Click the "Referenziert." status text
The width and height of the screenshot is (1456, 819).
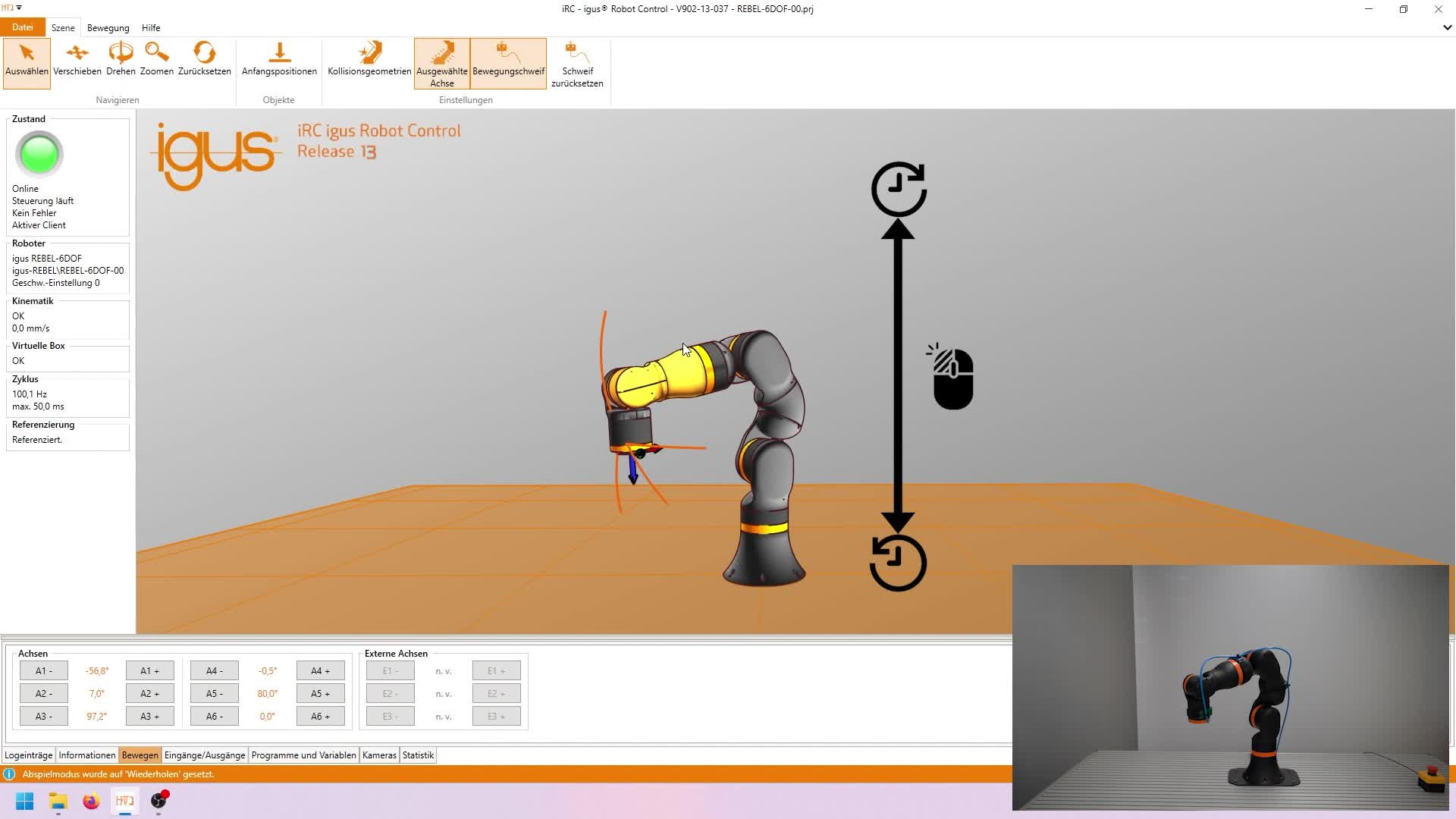pos(37,440)
